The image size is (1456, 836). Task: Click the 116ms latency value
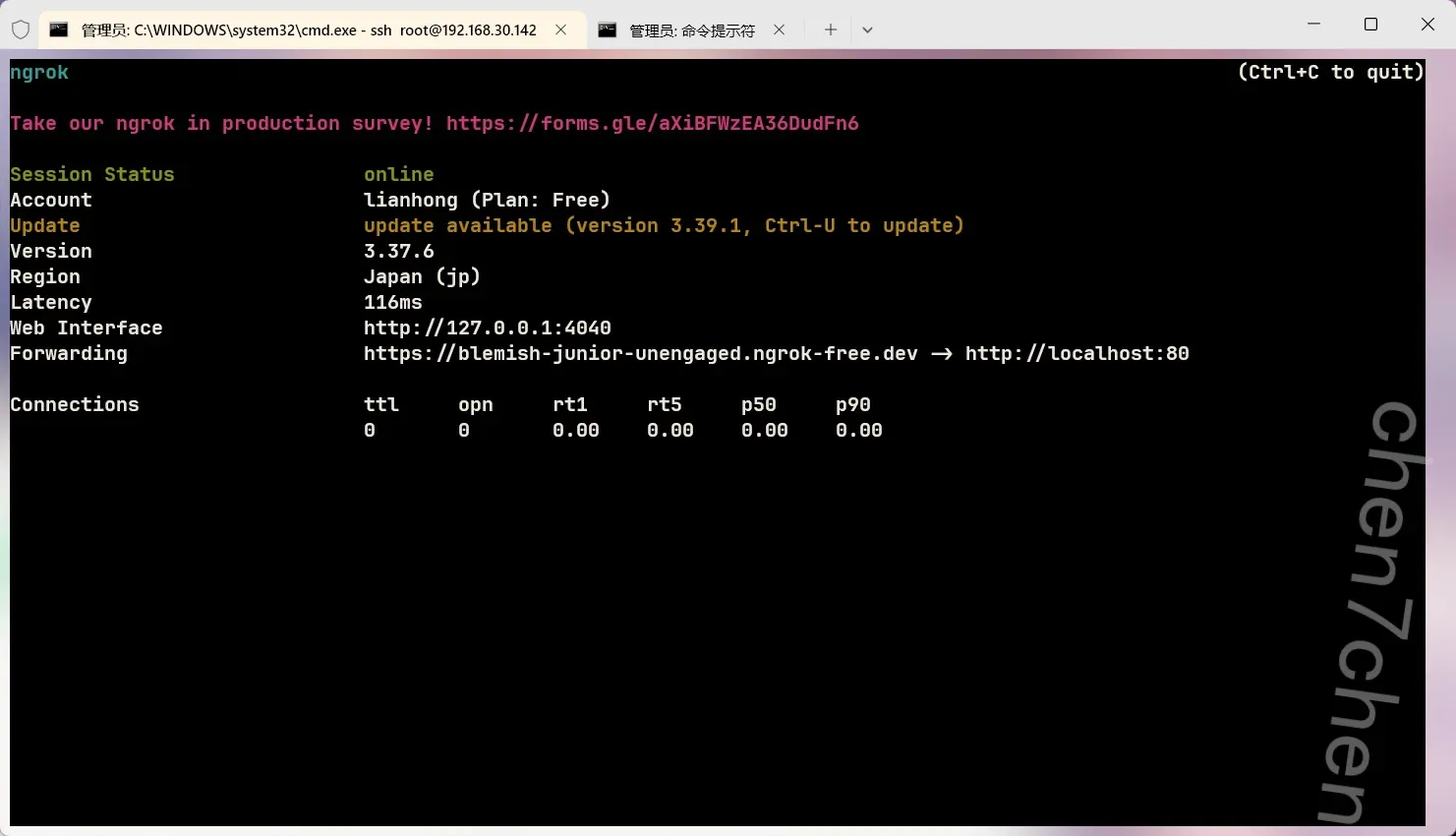(x=393, y=302)
